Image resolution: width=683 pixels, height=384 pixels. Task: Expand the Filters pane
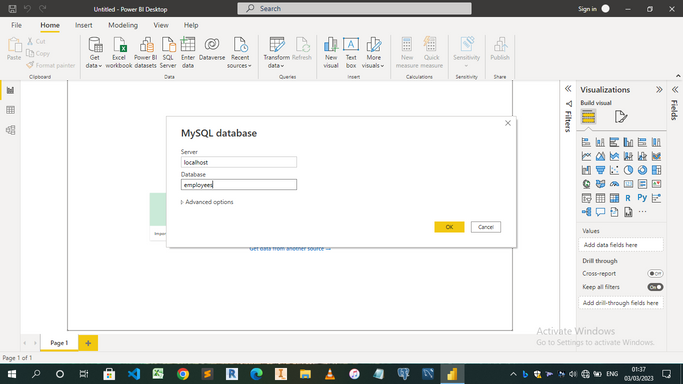(568, 89)
